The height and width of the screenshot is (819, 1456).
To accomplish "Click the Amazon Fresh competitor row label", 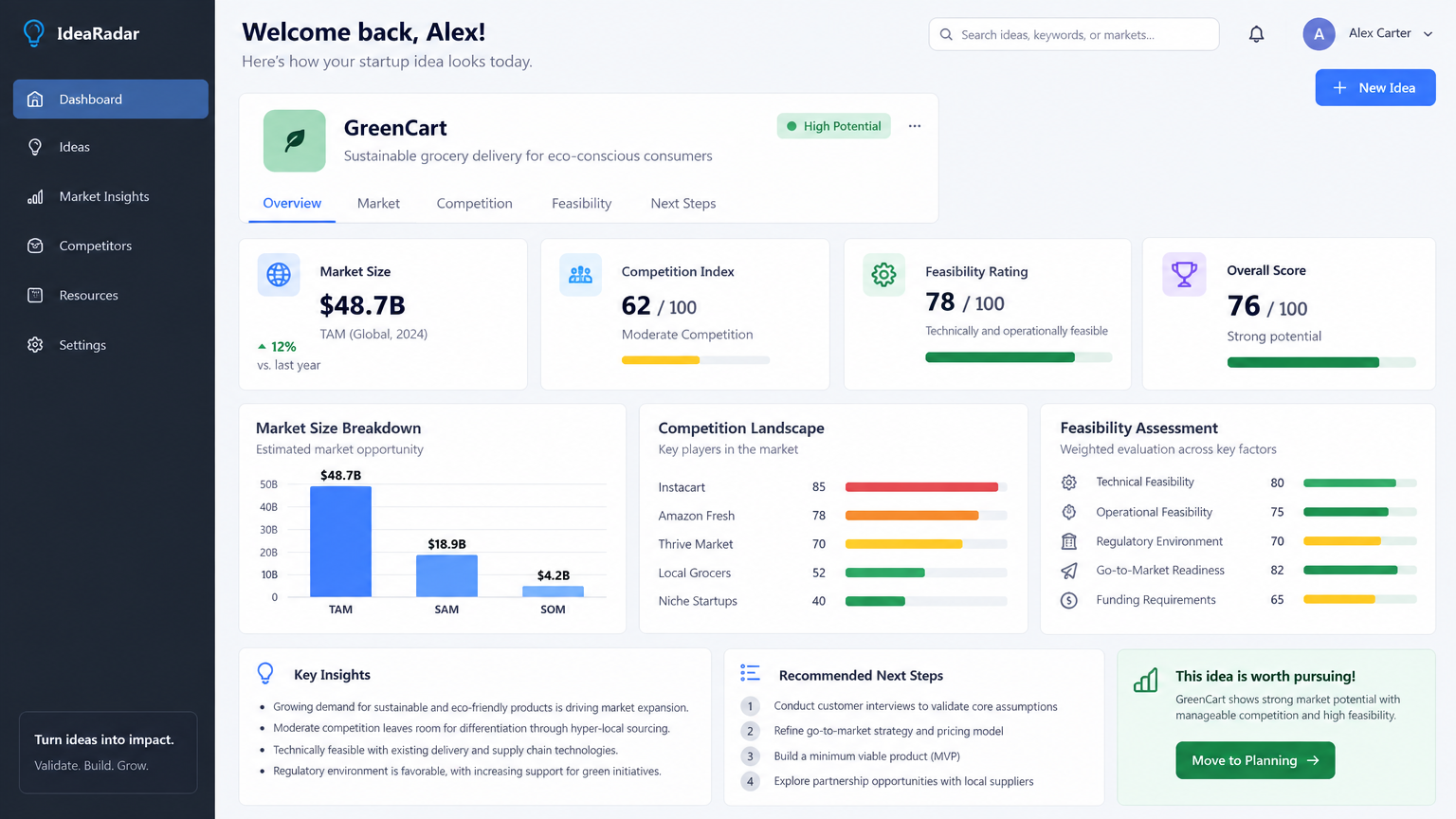I will [697, 516].
